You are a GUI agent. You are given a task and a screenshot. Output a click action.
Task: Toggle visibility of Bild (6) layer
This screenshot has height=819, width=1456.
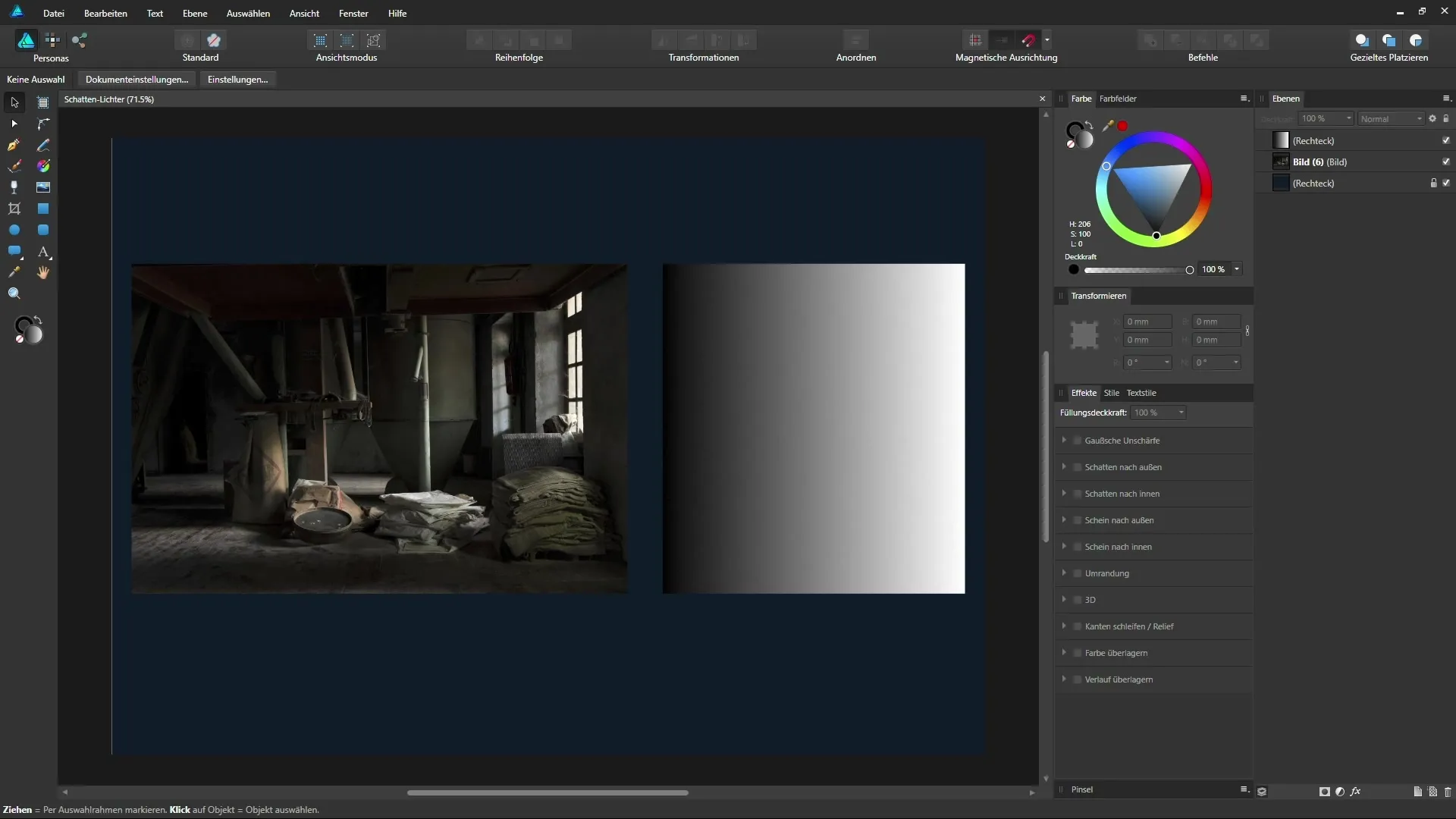tap(1446, 162)
